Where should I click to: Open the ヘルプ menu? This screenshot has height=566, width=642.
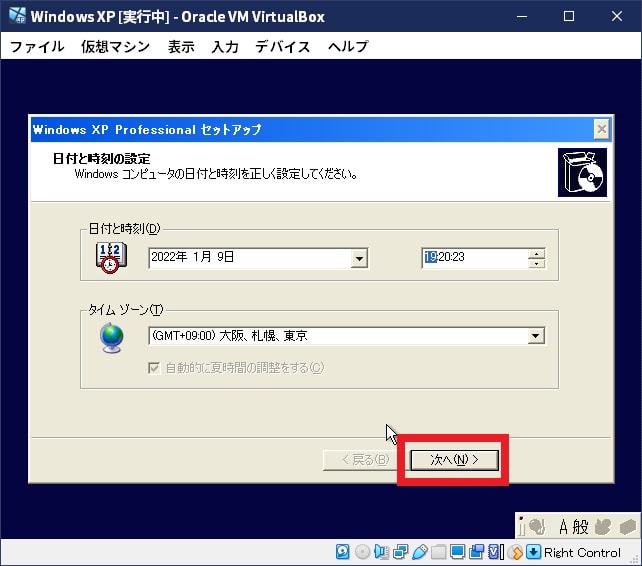(348, 46)
